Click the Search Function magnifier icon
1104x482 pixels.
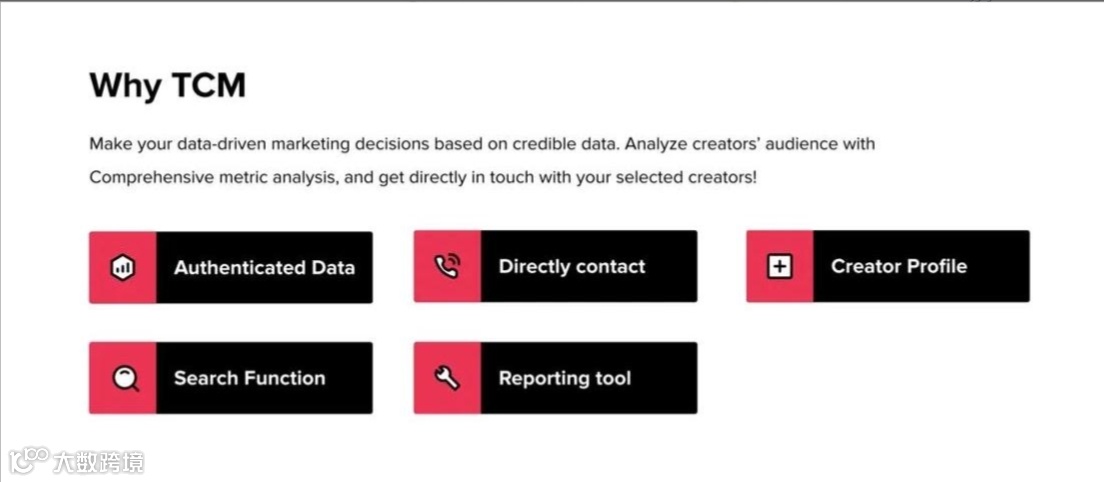click(x=123, y=378)
